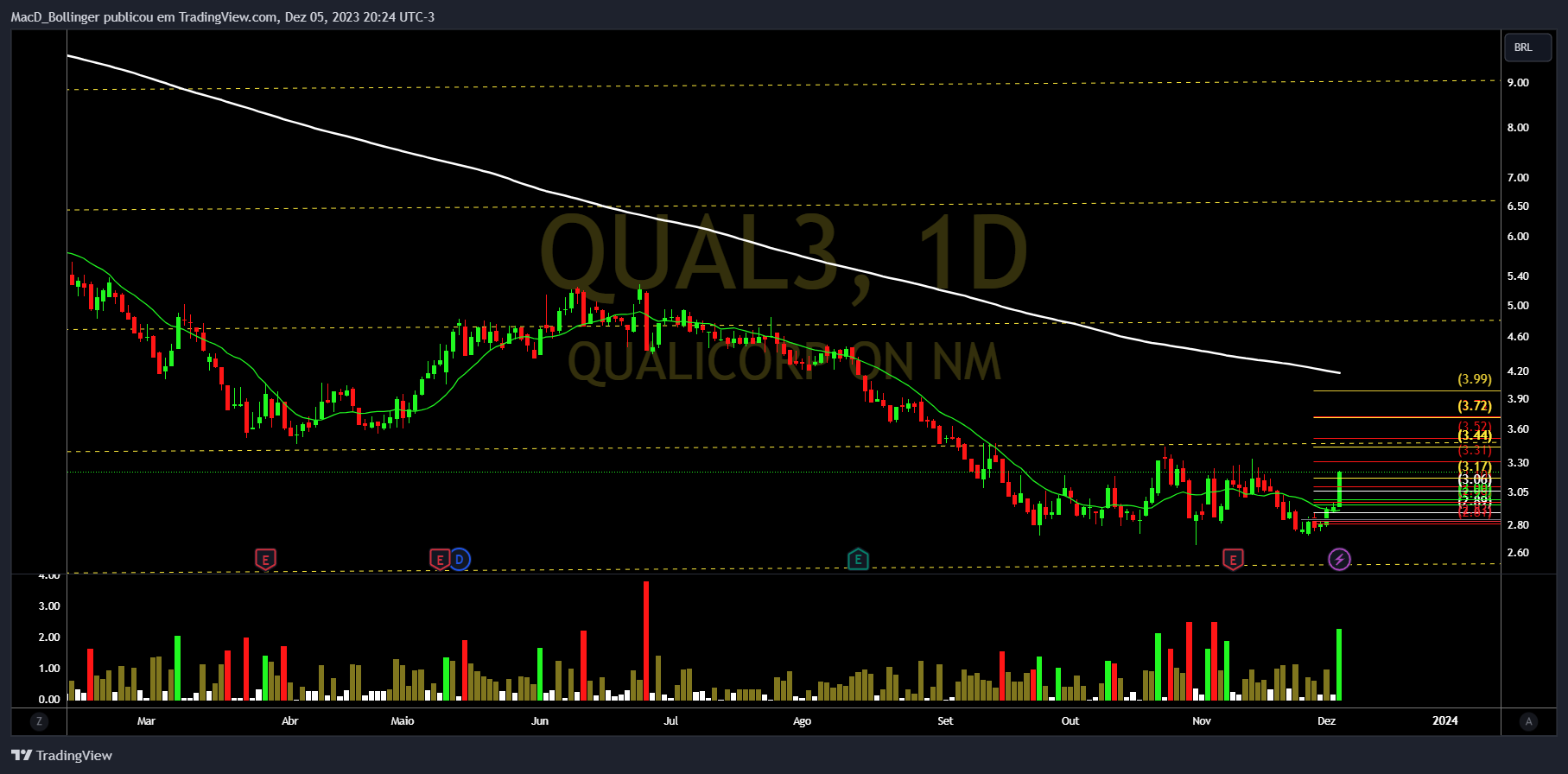The image size is (1568, 774).
Task: Open the red E earnings marker before Abr
Action: [265, 560]
